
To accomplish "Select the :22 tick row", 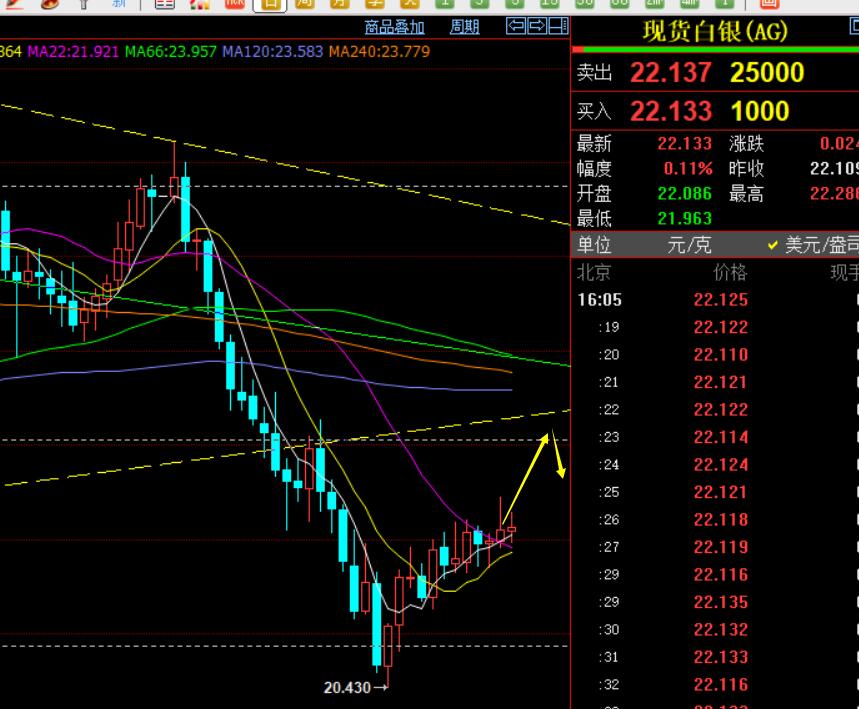I will point(715,409).
